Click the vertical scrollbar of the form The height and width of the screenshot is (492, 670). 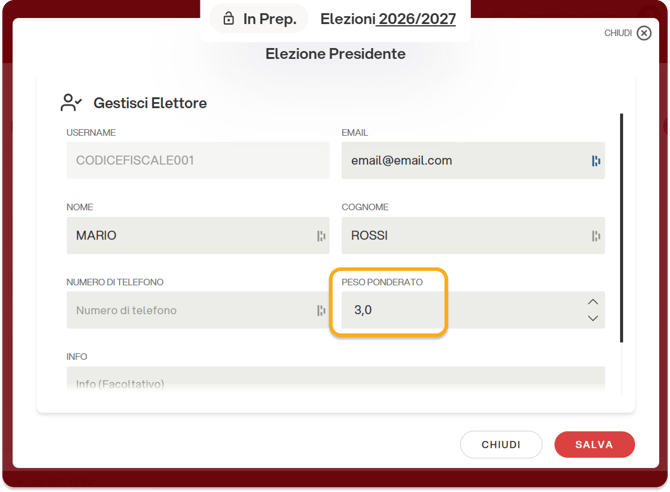point(621,228)
